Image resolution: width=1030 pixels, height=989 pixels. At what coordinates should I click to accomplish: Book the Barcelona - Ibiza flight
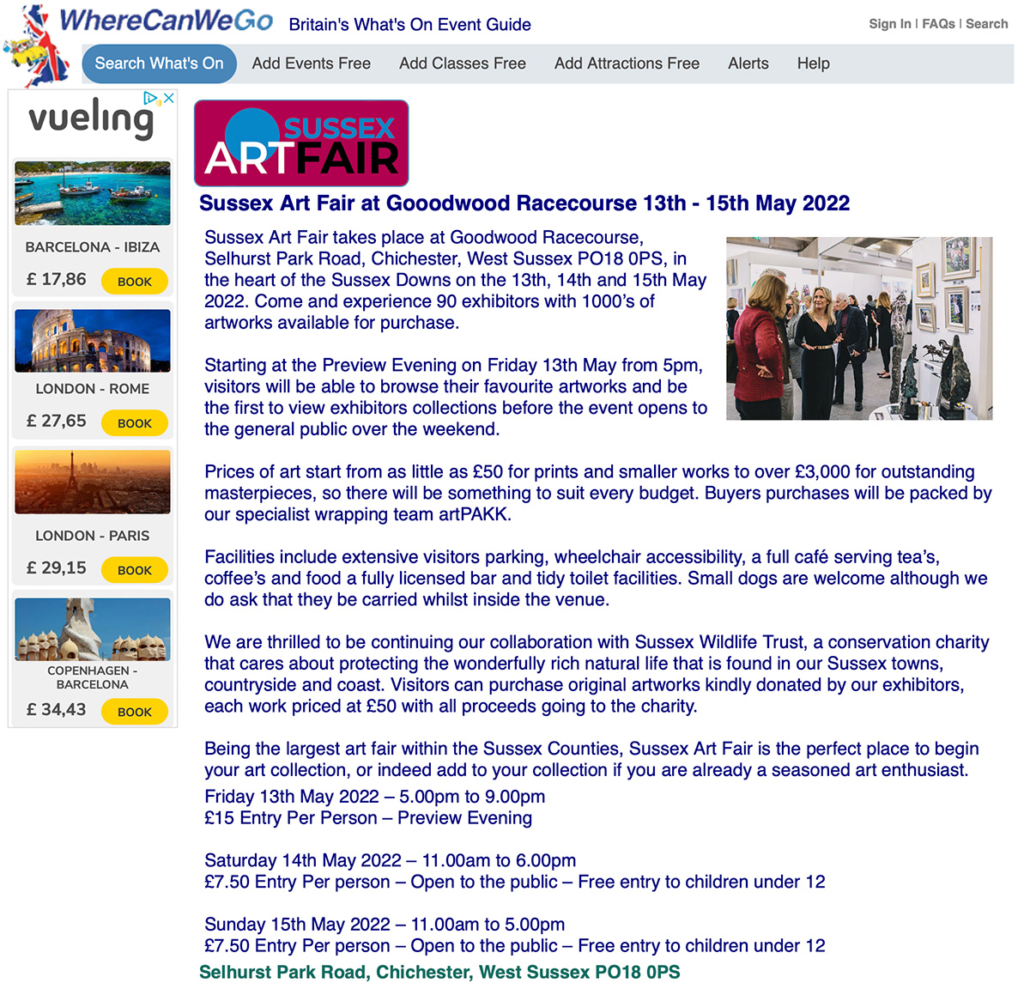point(135,281)
